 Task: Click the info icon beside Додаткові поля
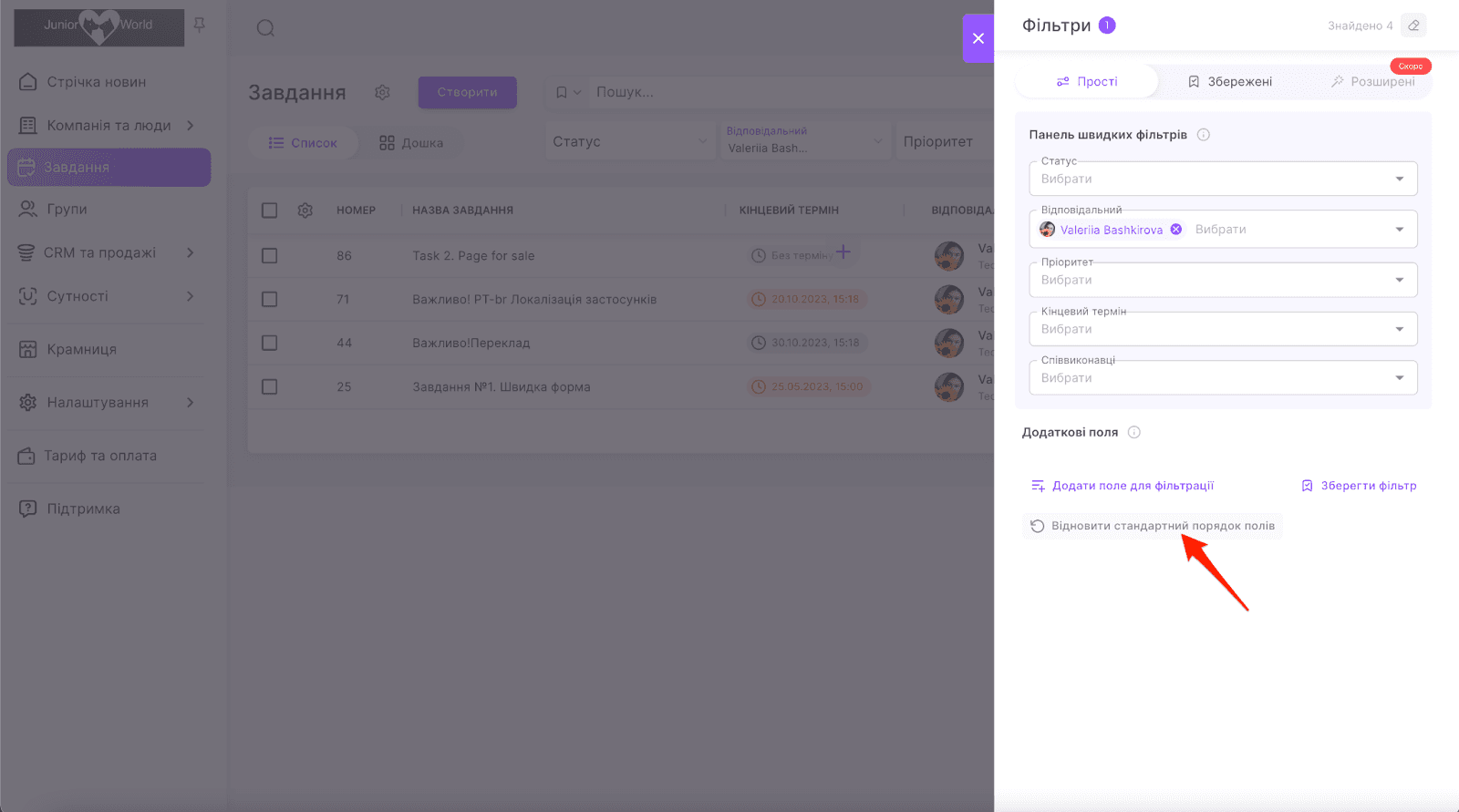click(1134, 432)
